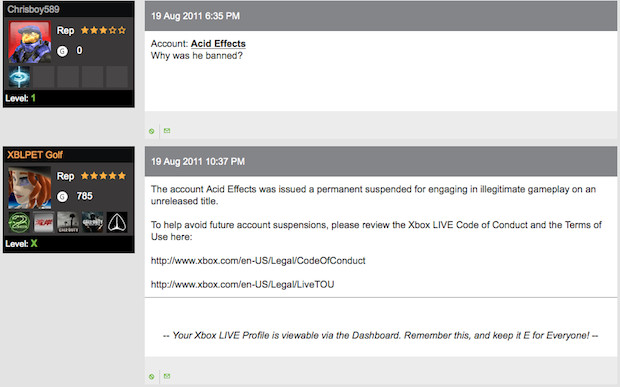
Task: Click the Halo badge under Chrisboy589's avatar
Action: 19,77
